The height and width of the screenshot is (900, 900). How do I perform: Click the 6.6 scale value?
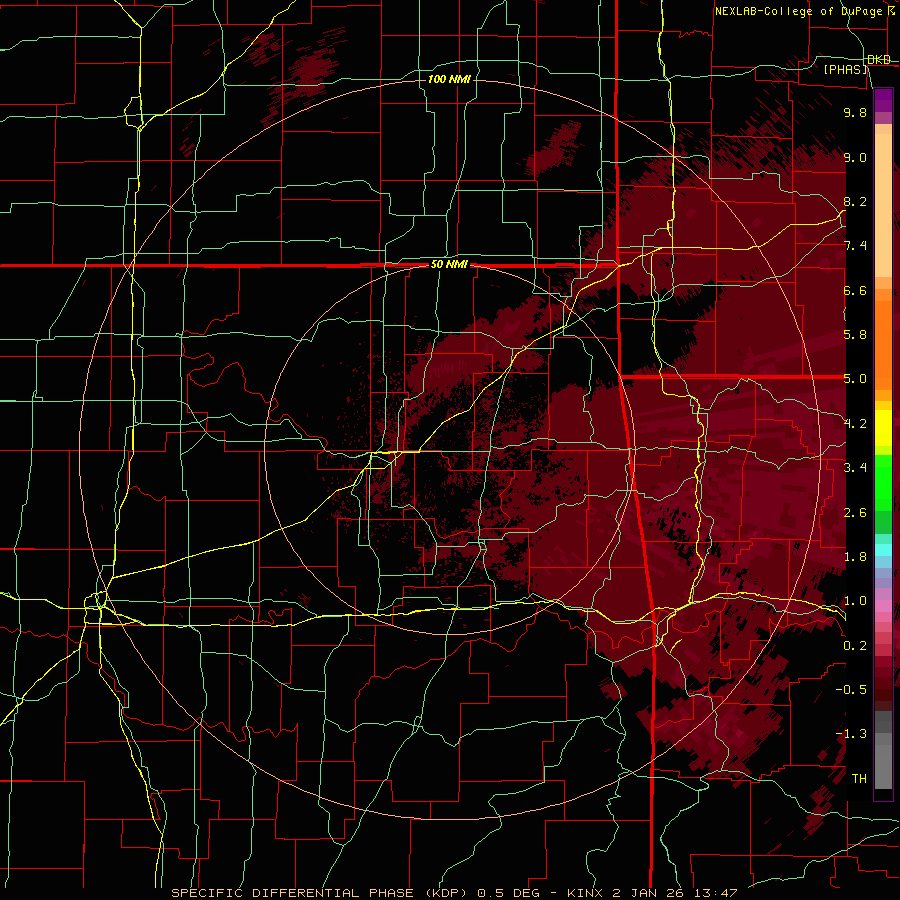(x=855, y=290)
